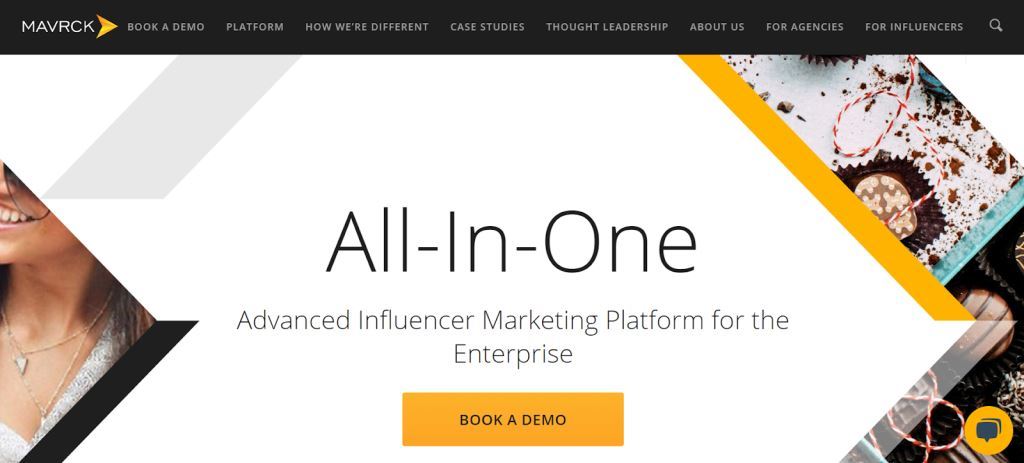
Task: Select Thought Leadership in the navbar
Action: [607, 27]
